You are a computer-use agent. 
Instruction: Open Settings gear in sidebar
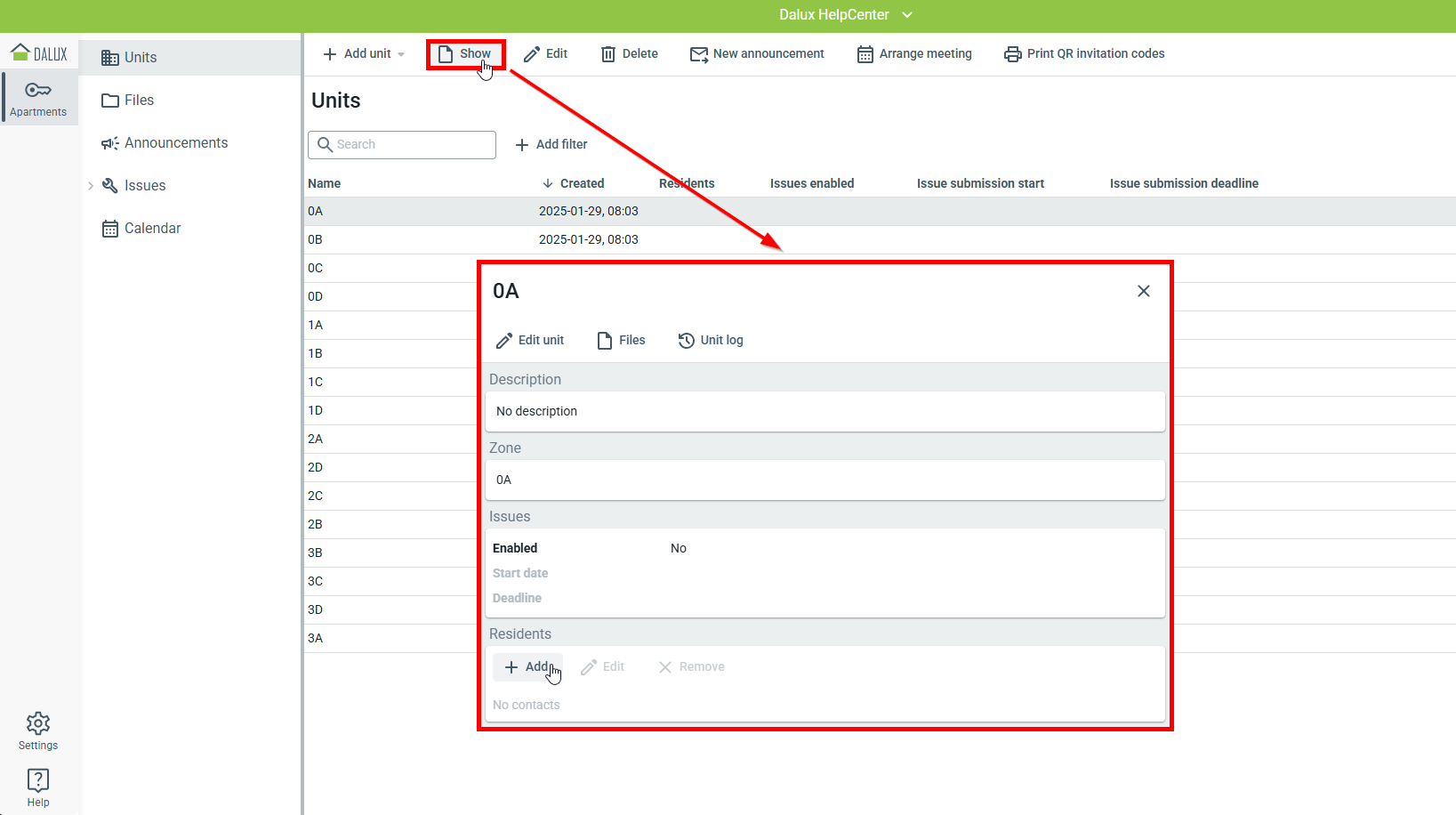tap(38, 730)
